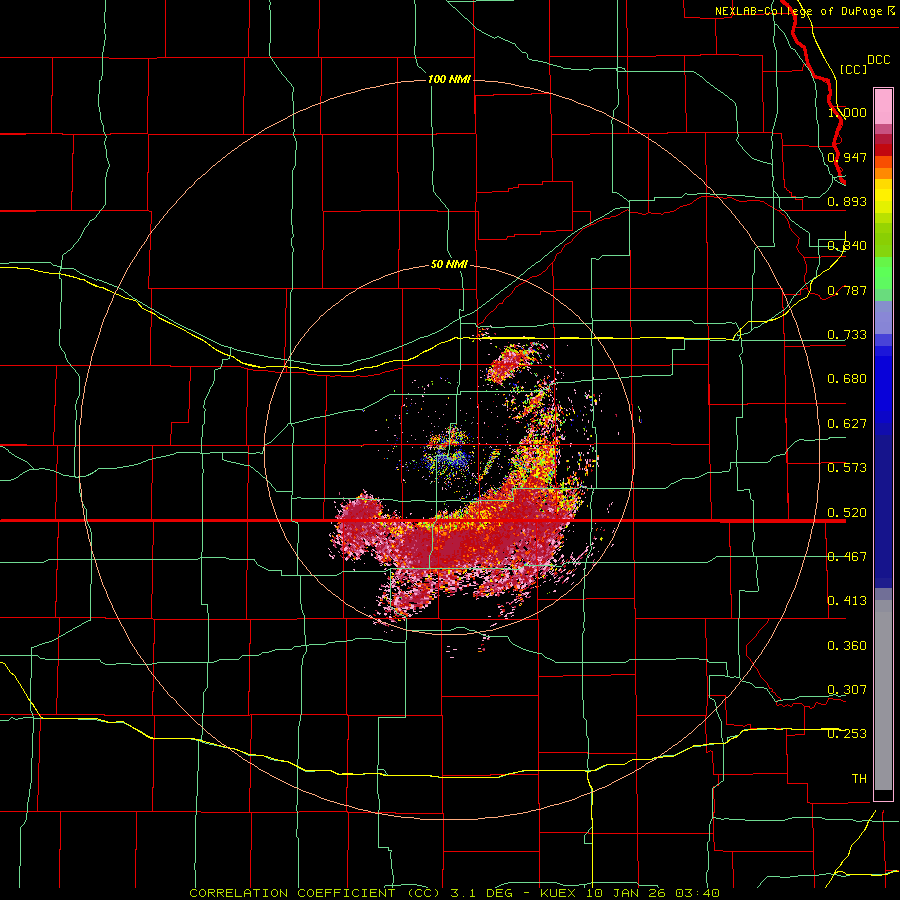900x900 pixels.
Task: Click the TH label near the legend bottom
Action: pos(859,778)
